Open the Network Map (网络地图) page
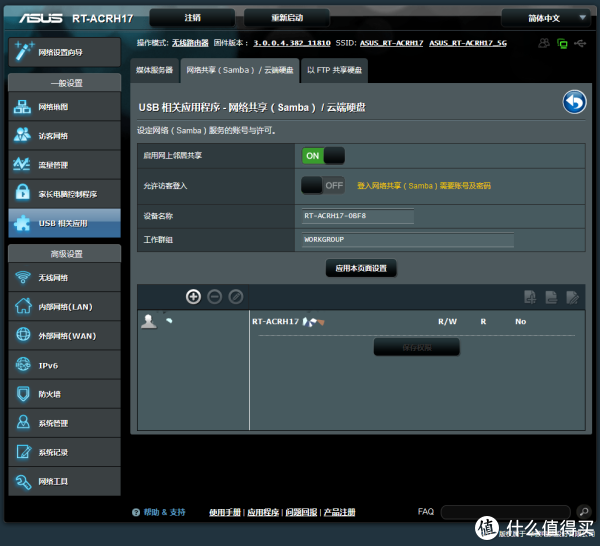This screenshot has height=546, width=600. pos(64,107)
